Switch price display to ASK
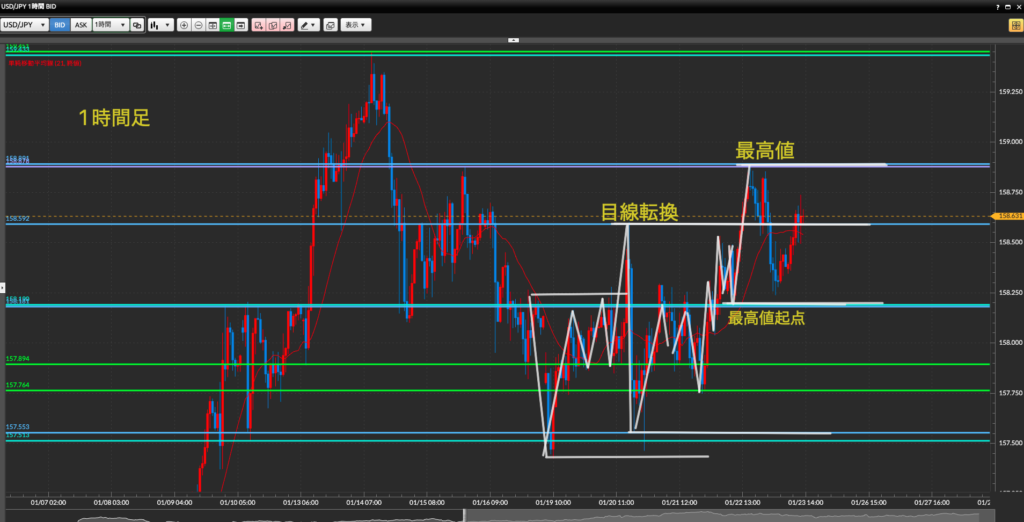 click(80, 24)
